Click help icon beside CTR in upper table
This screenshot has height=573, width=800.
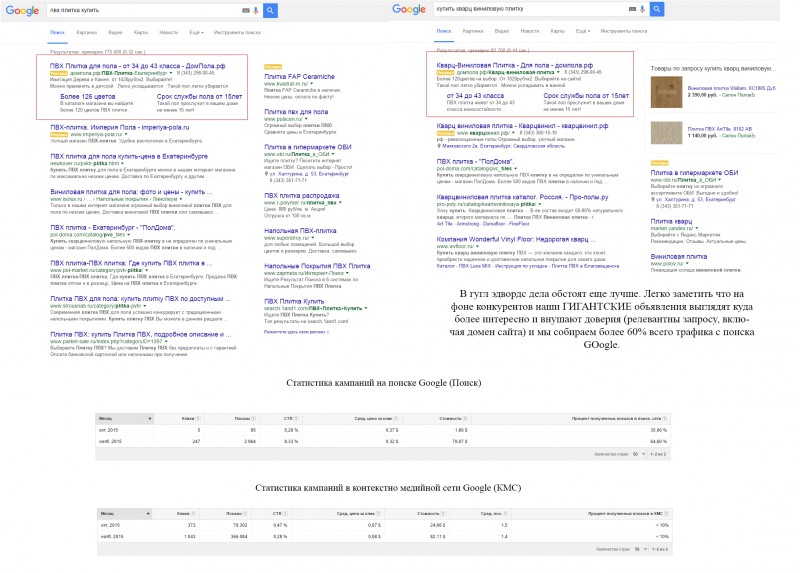click(296, 418)
